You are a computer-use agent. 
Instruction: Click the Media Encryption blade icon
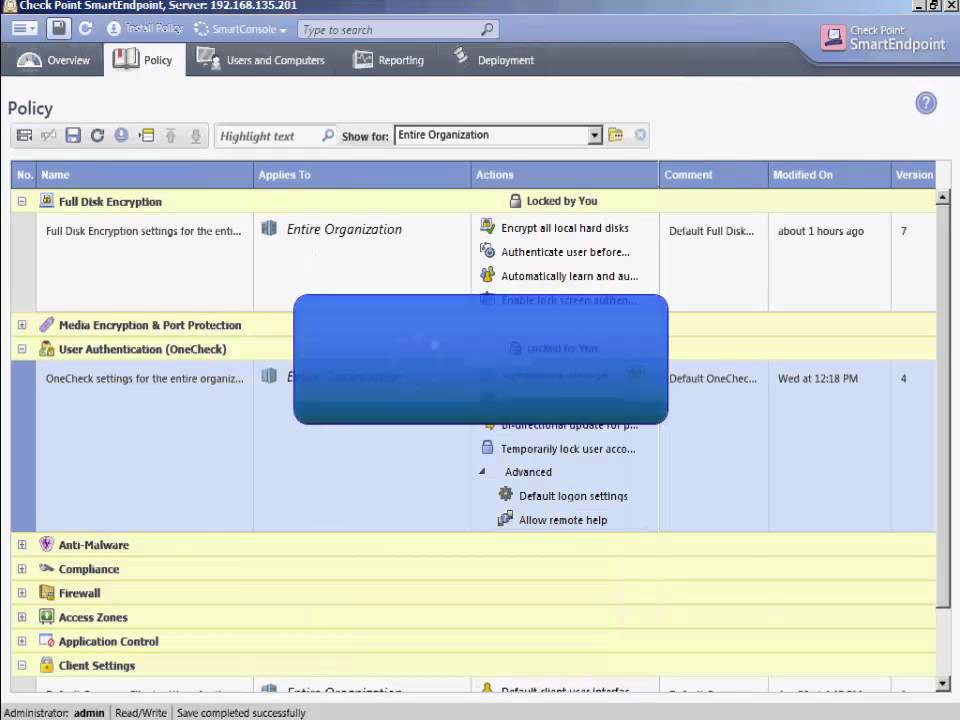47,324
